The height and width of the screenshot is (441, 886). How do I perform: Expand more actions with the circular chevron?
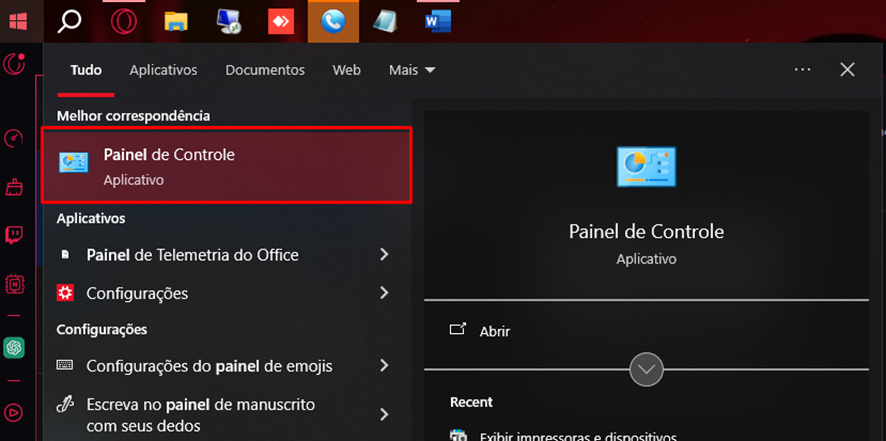[x=646, y=370]
